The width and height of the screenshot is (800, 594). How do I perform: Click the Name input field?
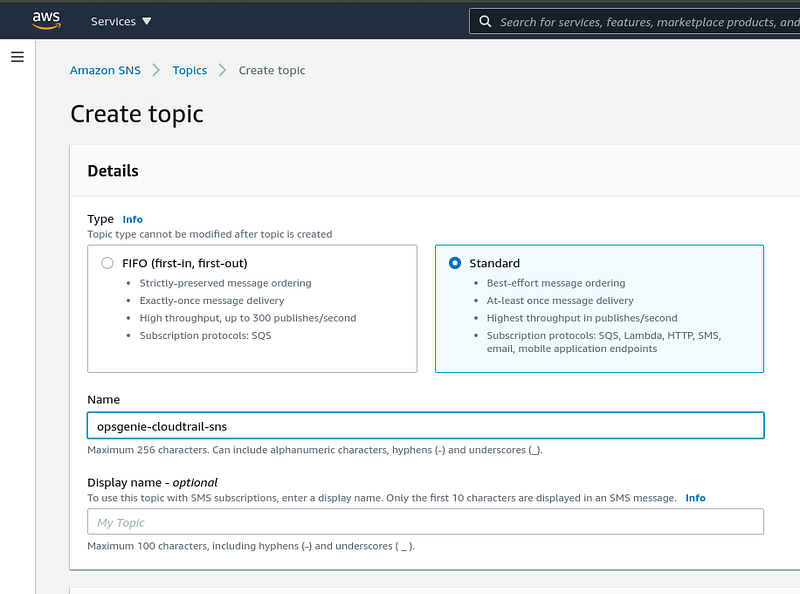click(426, 426)
